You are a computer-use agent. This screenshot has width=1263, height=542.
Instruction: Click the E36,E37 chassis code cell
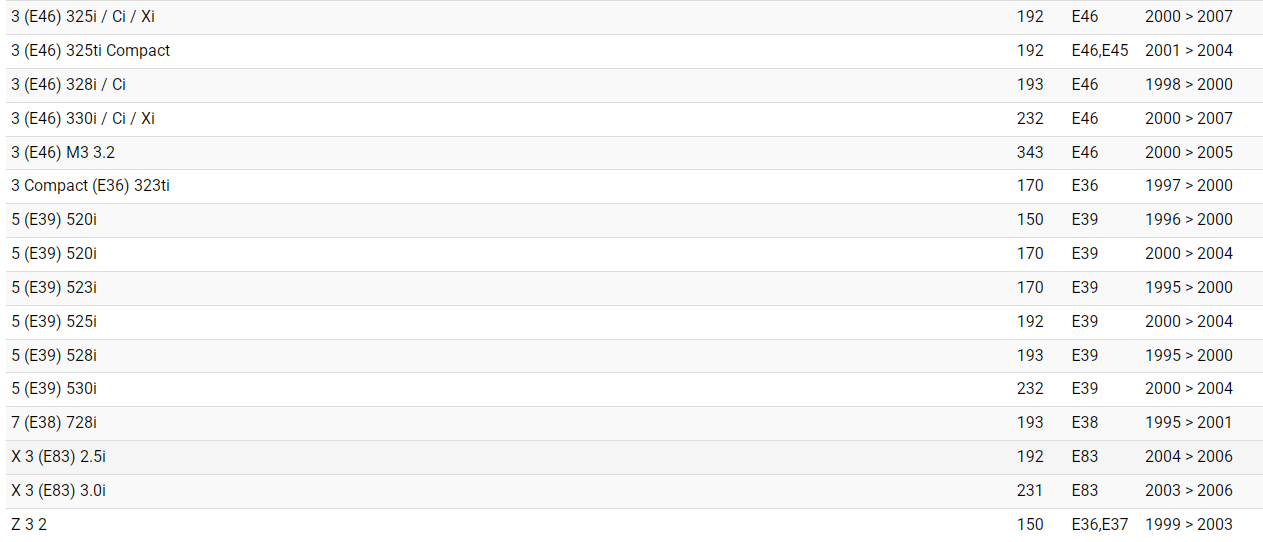pos(1099,525)
